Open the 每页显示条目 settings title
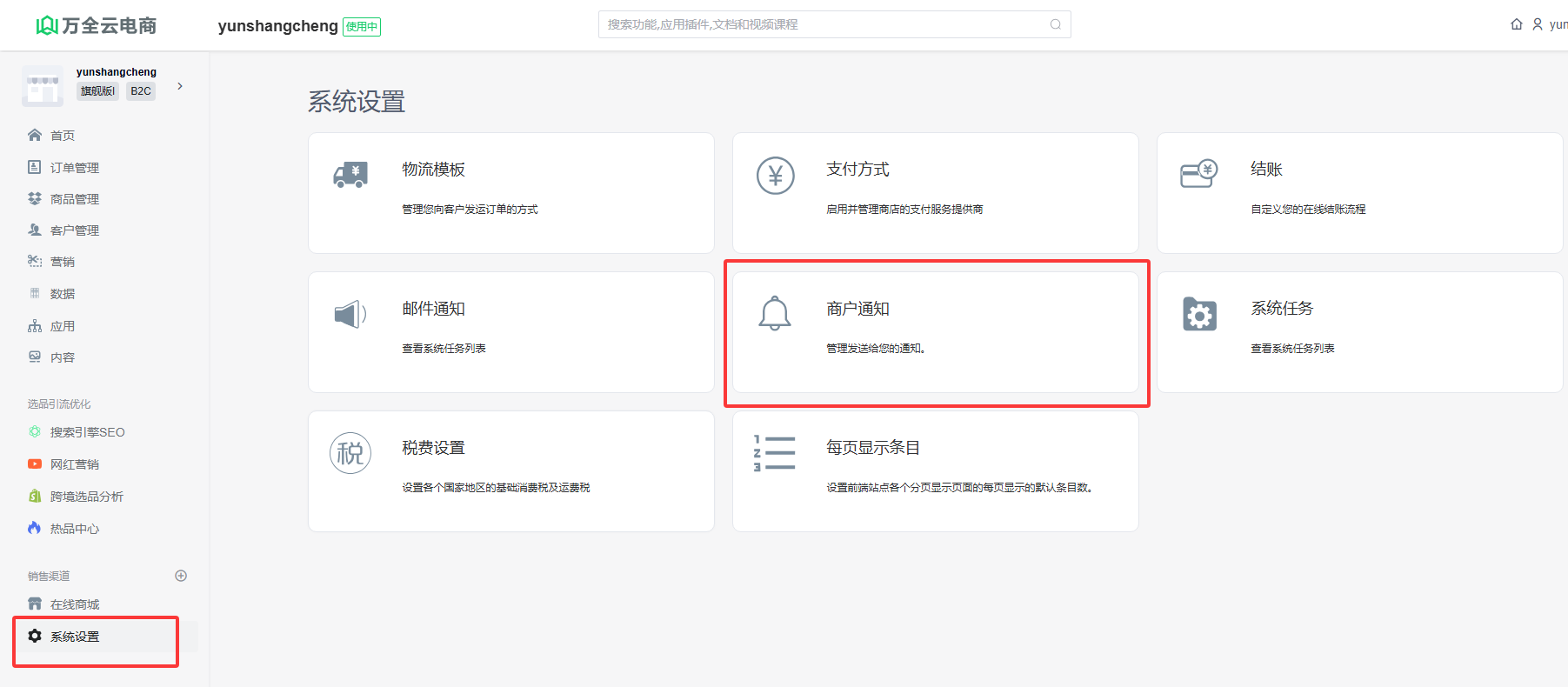 [872, 448]
